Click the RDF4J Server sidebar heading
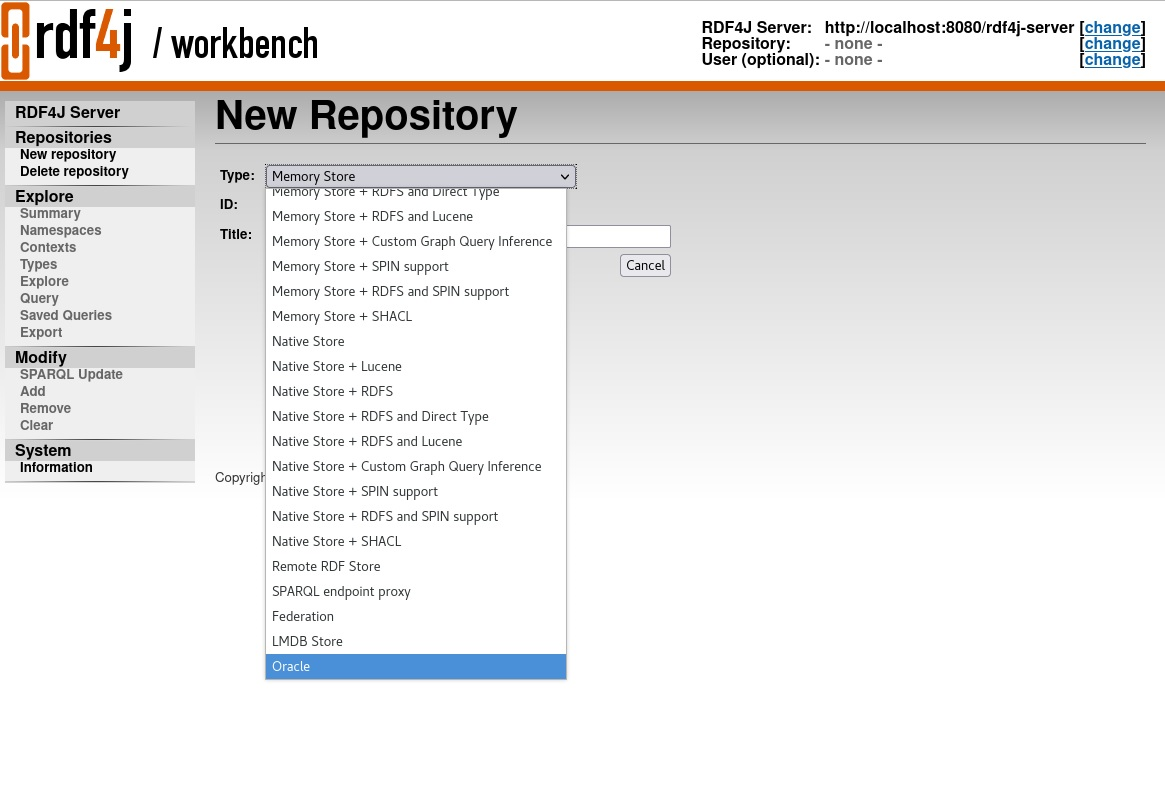 point(68,112)
